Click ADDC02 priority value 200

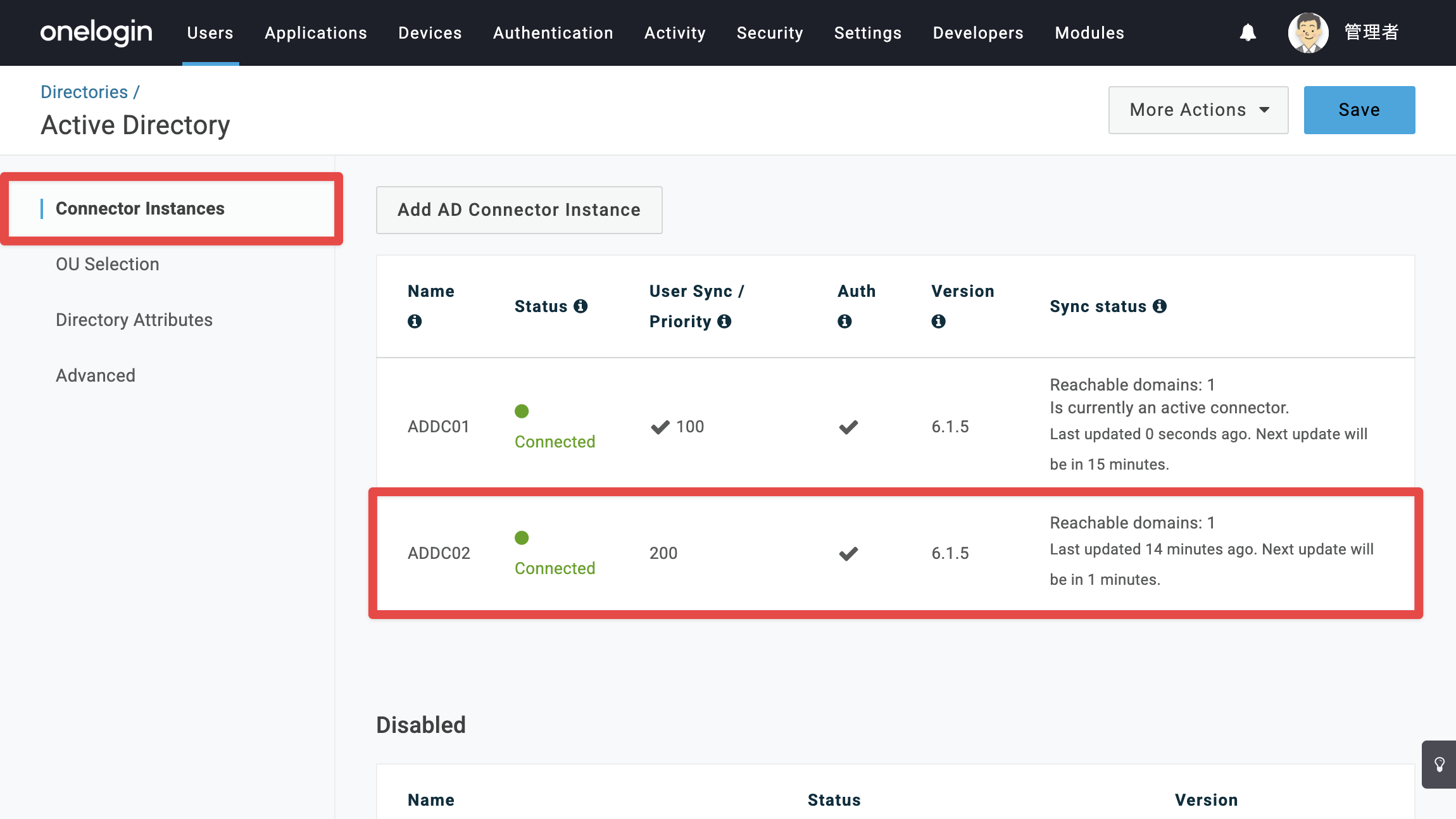point(663,554)
